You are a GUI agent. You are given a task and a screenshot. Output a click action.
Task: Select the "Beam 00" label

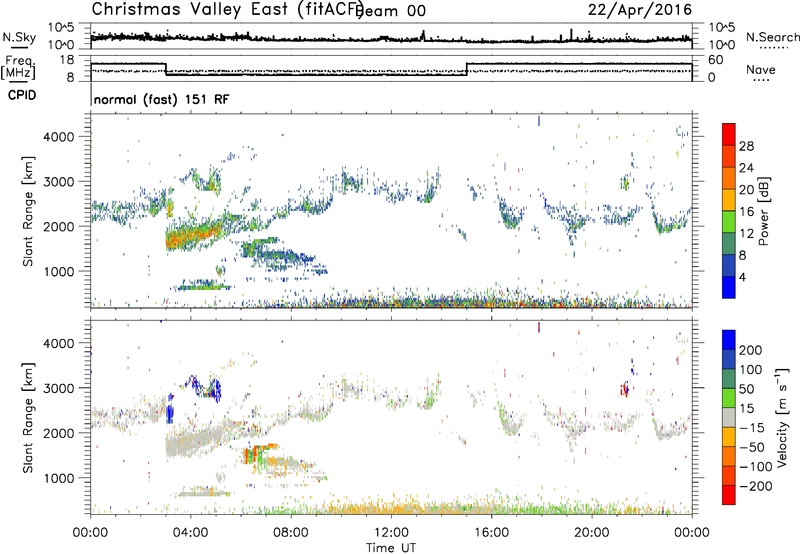391,11
